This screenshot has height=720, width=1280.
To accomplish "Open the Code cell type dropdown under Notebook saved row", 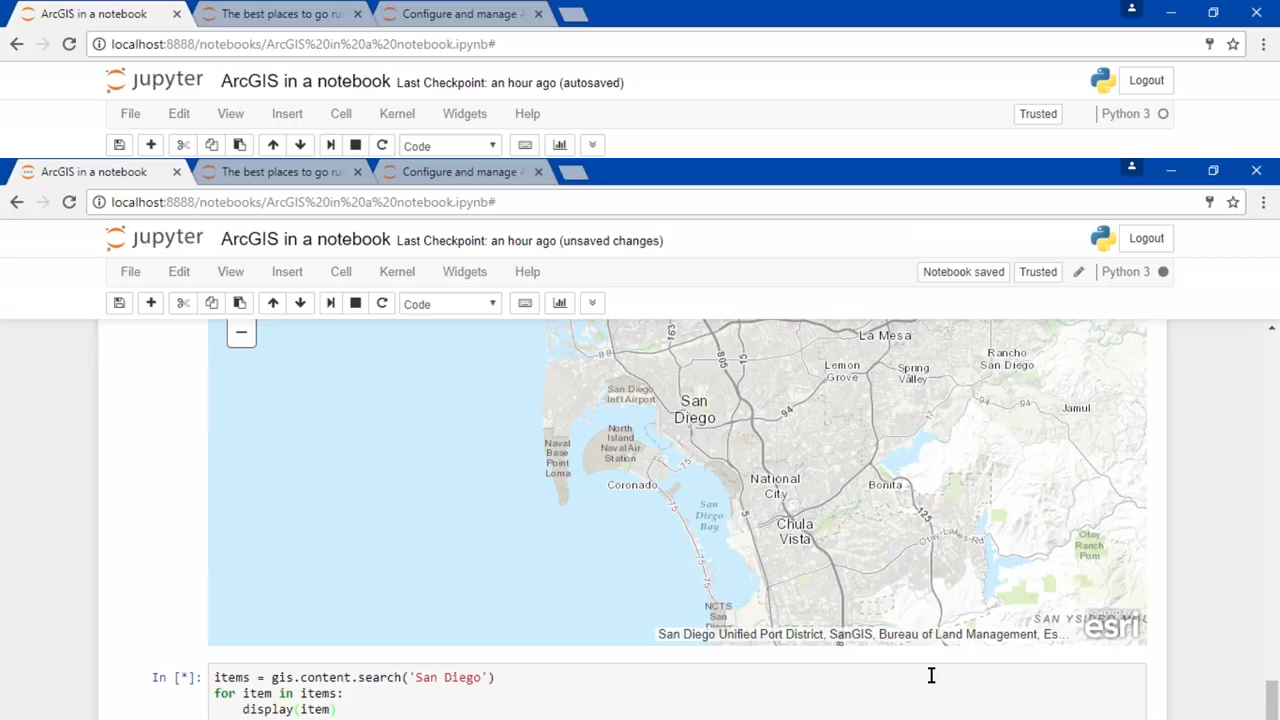I will (x=450, y=304).
